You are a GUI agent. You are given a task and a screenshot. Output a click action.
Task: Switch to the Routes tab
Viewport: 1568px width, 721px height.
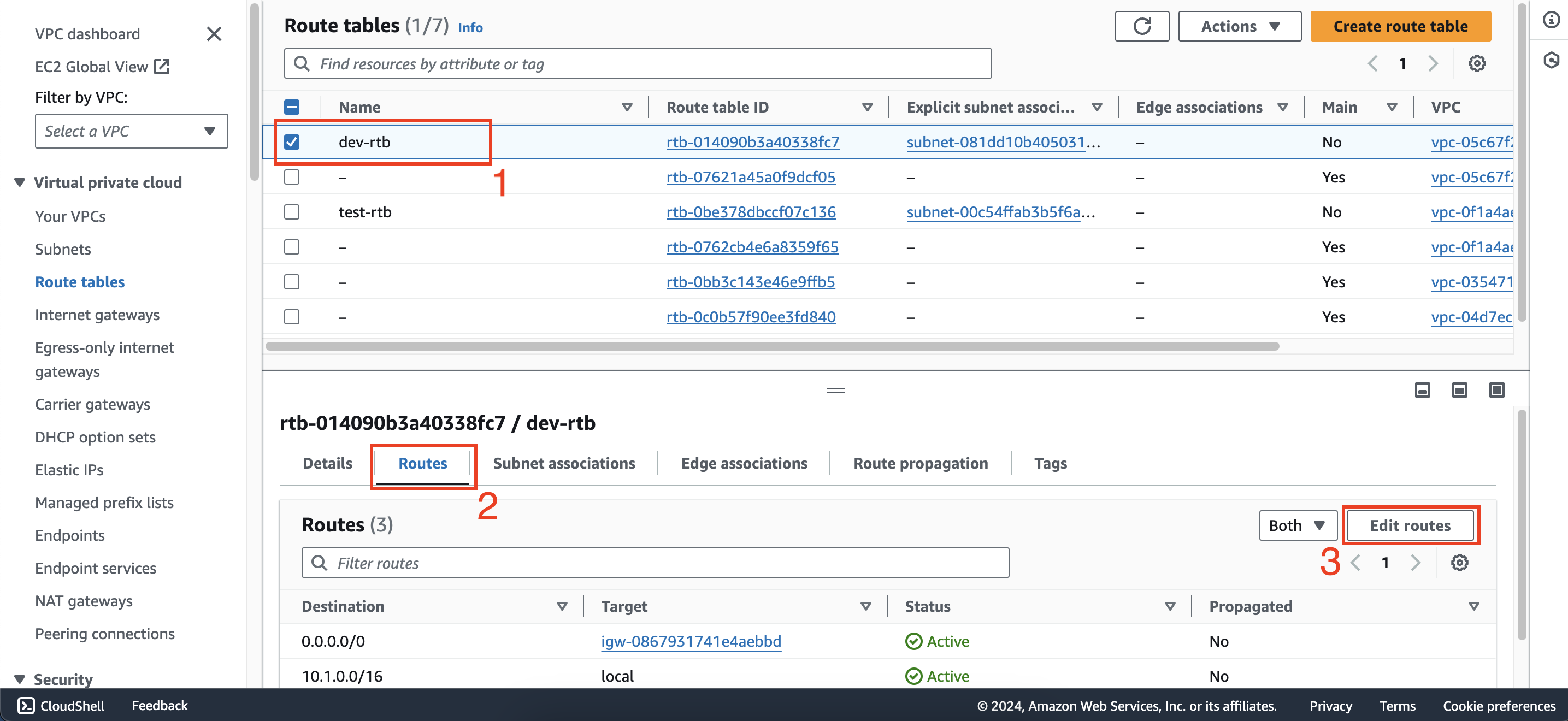[422, 464]
